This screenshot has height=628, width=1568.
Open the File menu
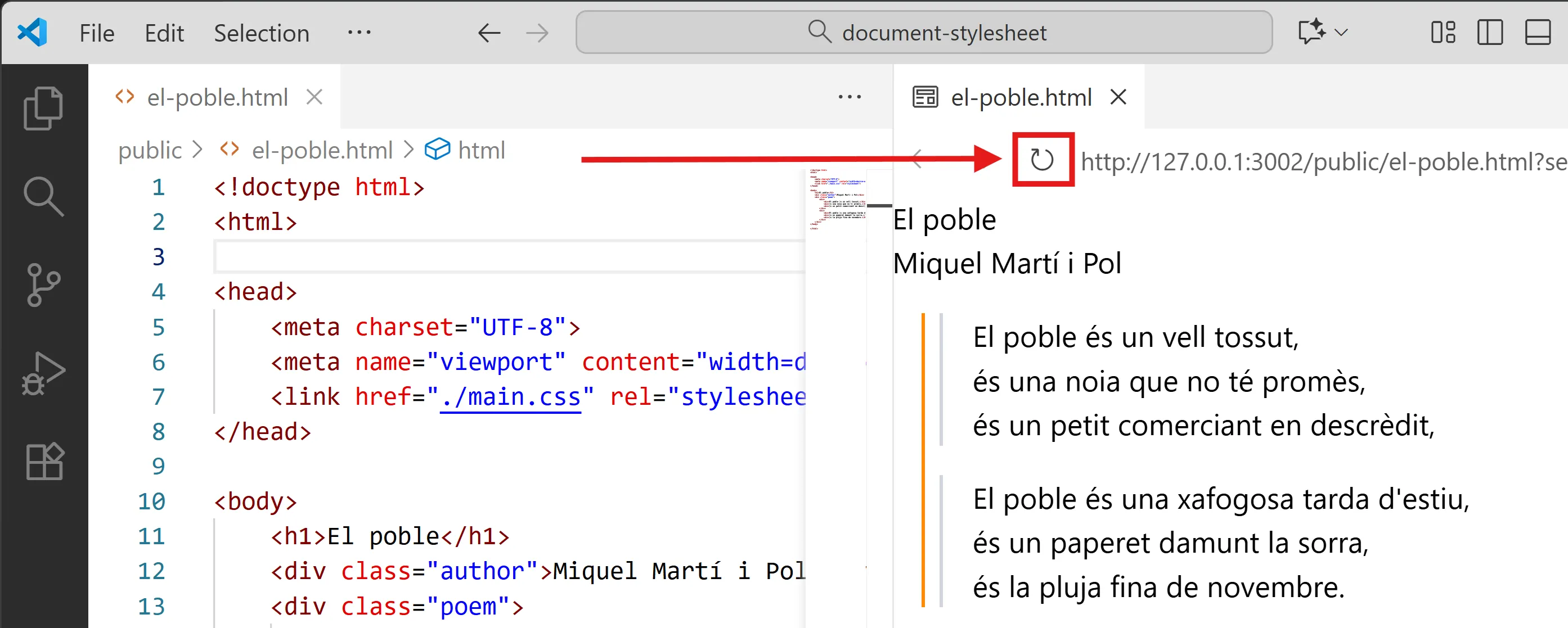coord(97,33)
